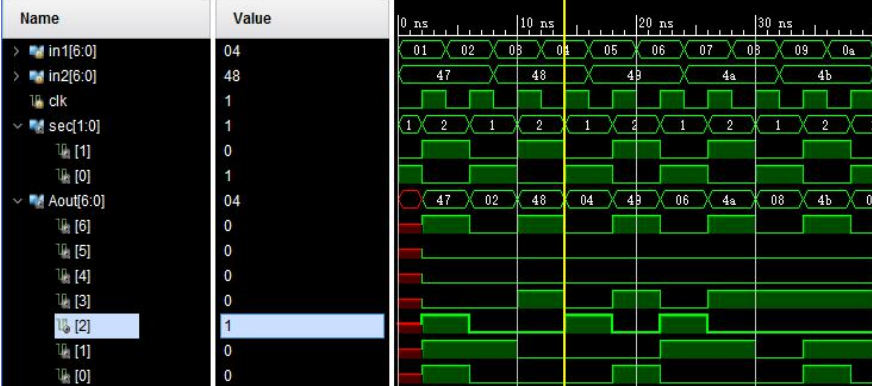Click value 48 of in2 row
The width and height of the screenshot is (872, 386).
click(x=231, y=76)
